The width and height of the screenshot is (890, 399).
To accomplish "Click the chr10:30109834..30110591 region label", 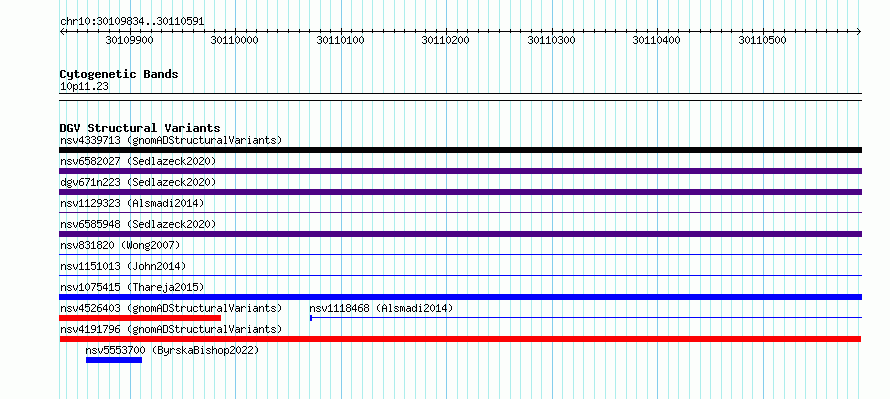I will click(132, 22).
